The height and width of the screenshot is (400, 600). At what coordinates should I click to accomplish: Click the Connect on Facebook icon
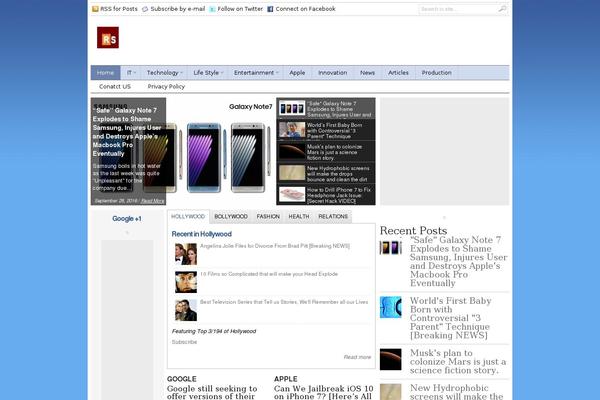pyautogui.click(x=270, y=9)
